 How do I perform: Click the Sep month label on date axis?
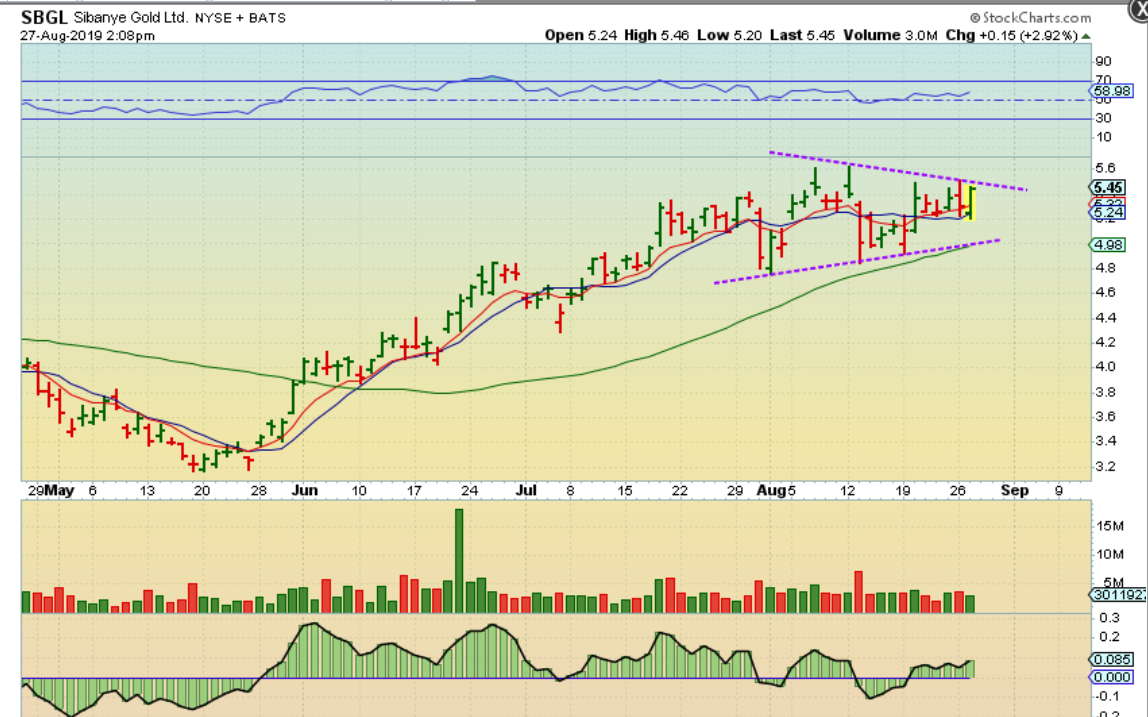click(1015, 491)
